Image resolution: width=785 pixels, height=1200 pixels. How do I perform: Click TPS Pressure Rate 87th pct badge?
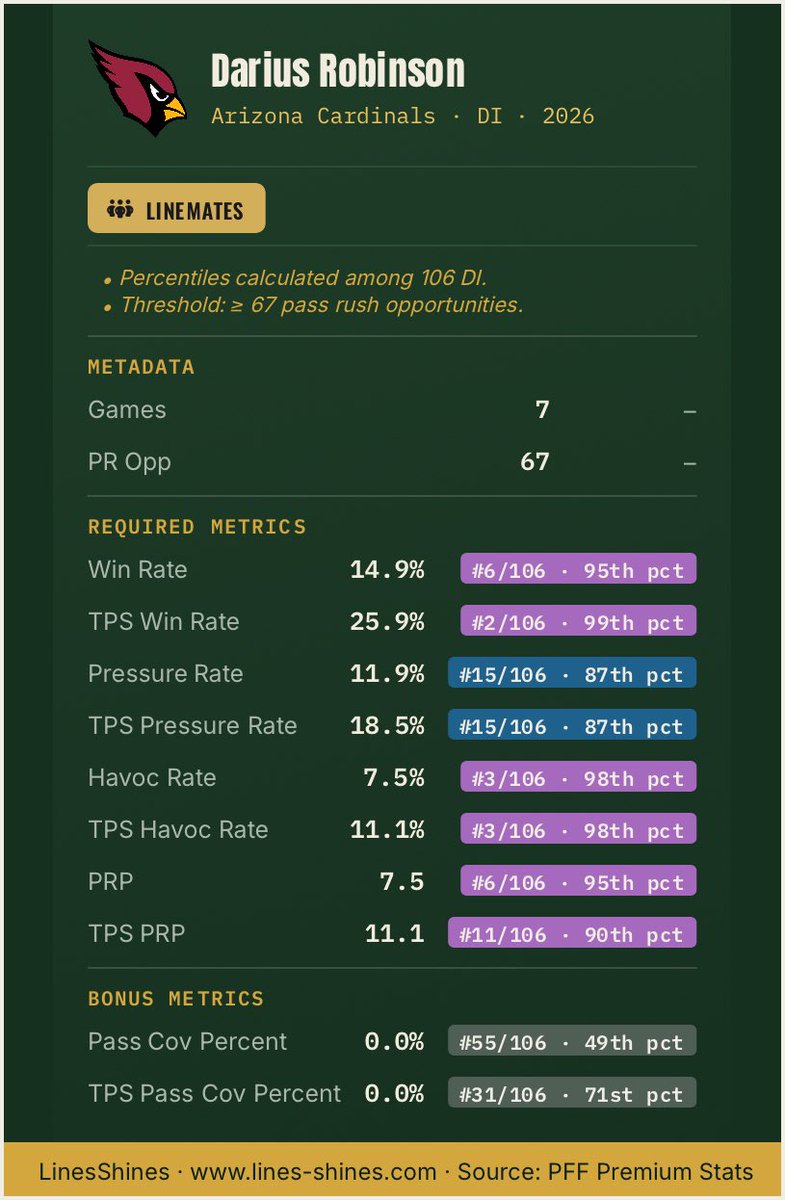(572, 726)
